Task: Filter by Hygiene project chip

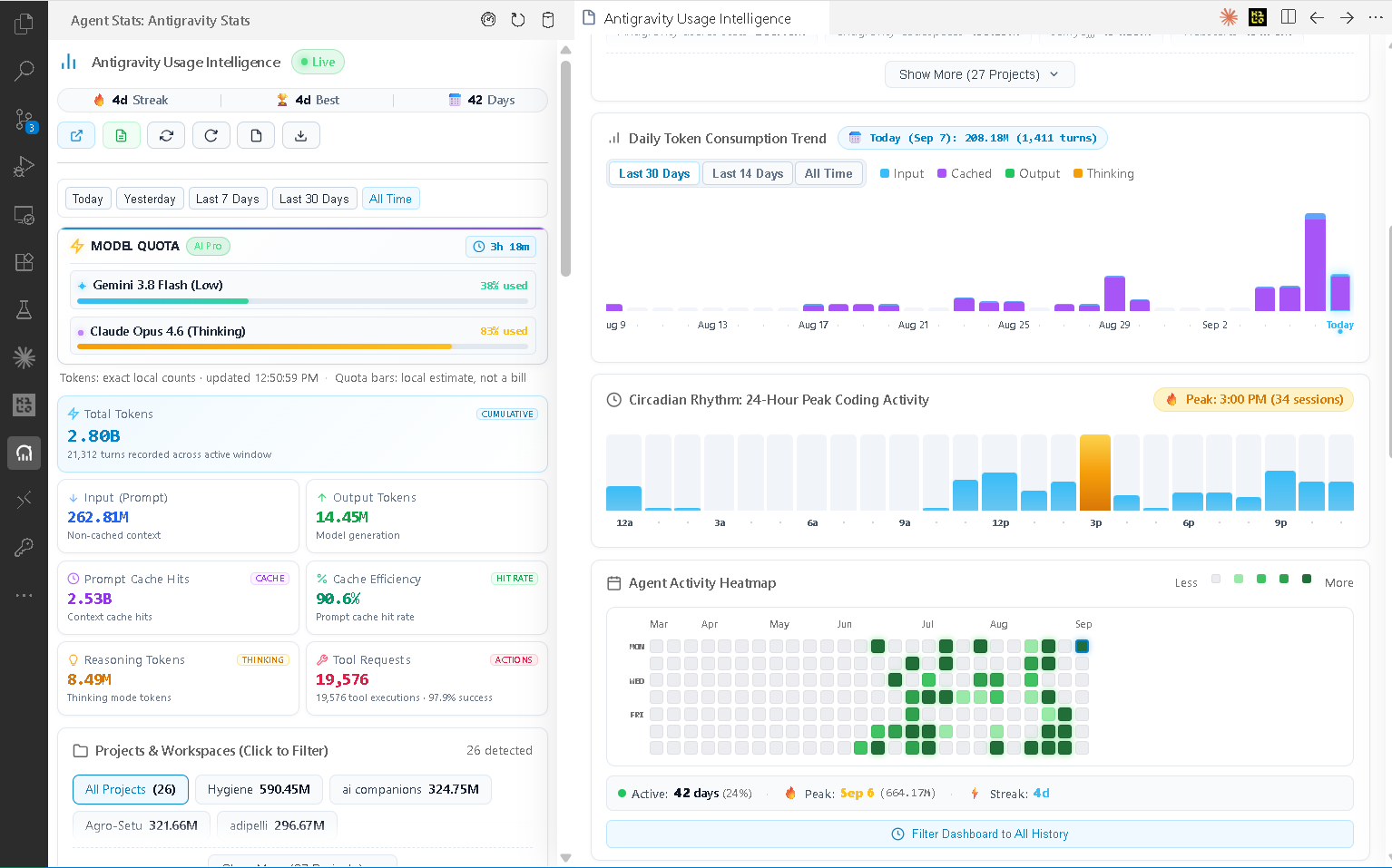Action: click(259, 790)
